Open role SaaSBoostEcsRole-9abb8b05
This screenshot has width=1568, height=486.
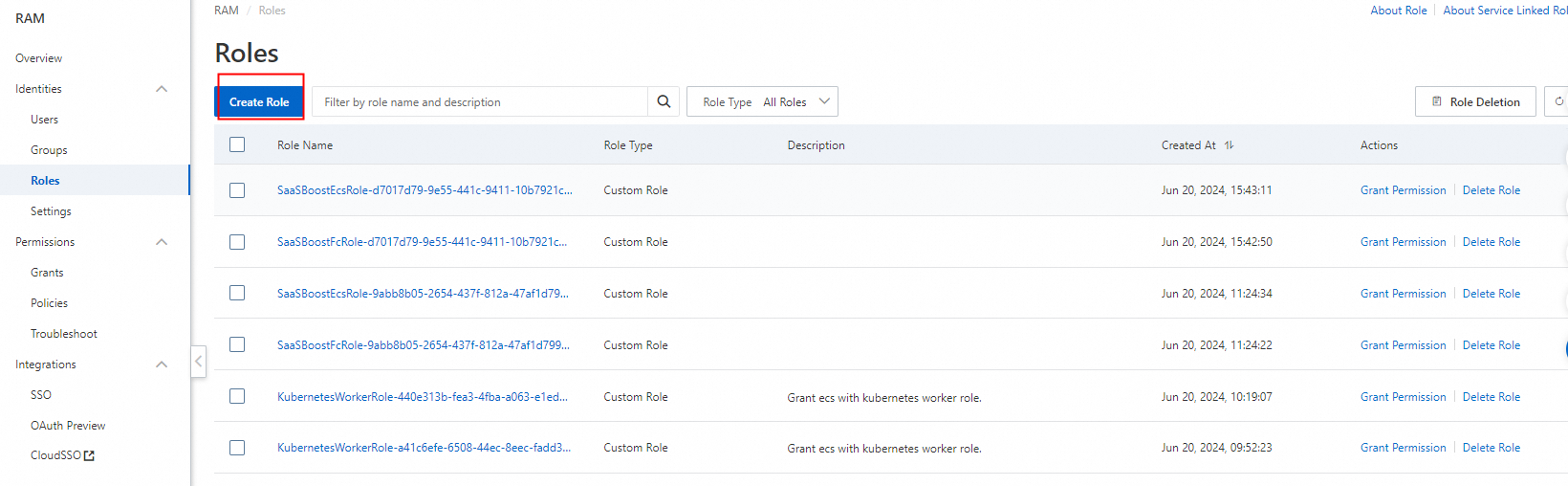(x=423, y=294)
